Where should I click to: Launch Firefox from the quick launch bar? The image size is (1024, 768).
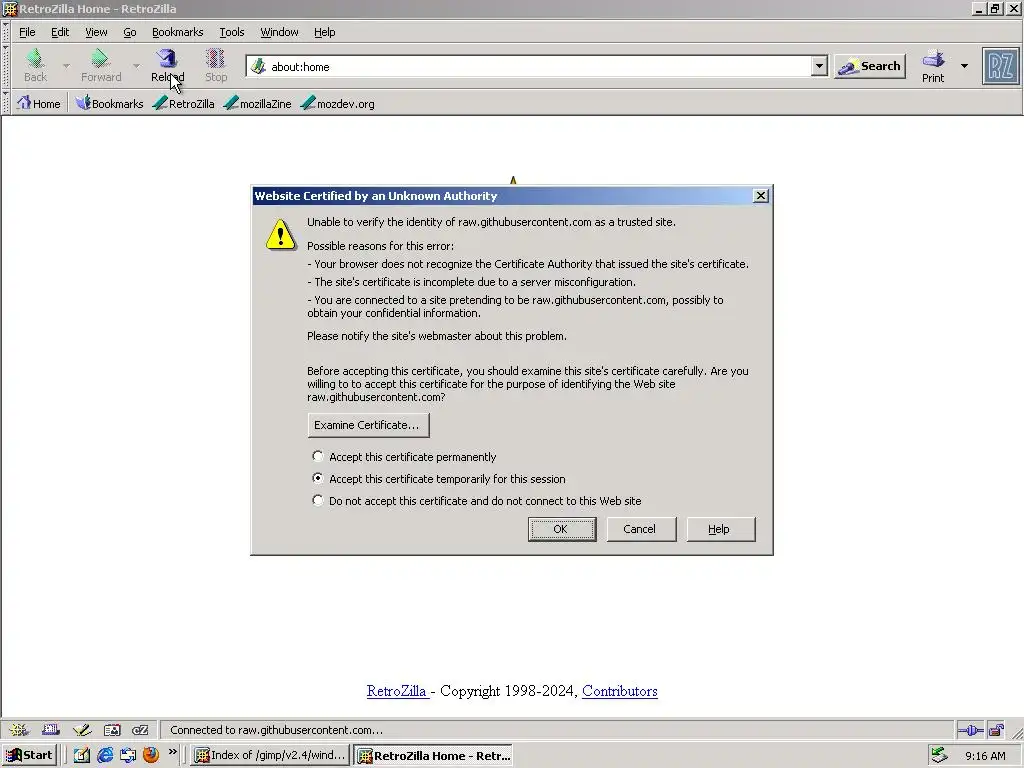(151, 755)
